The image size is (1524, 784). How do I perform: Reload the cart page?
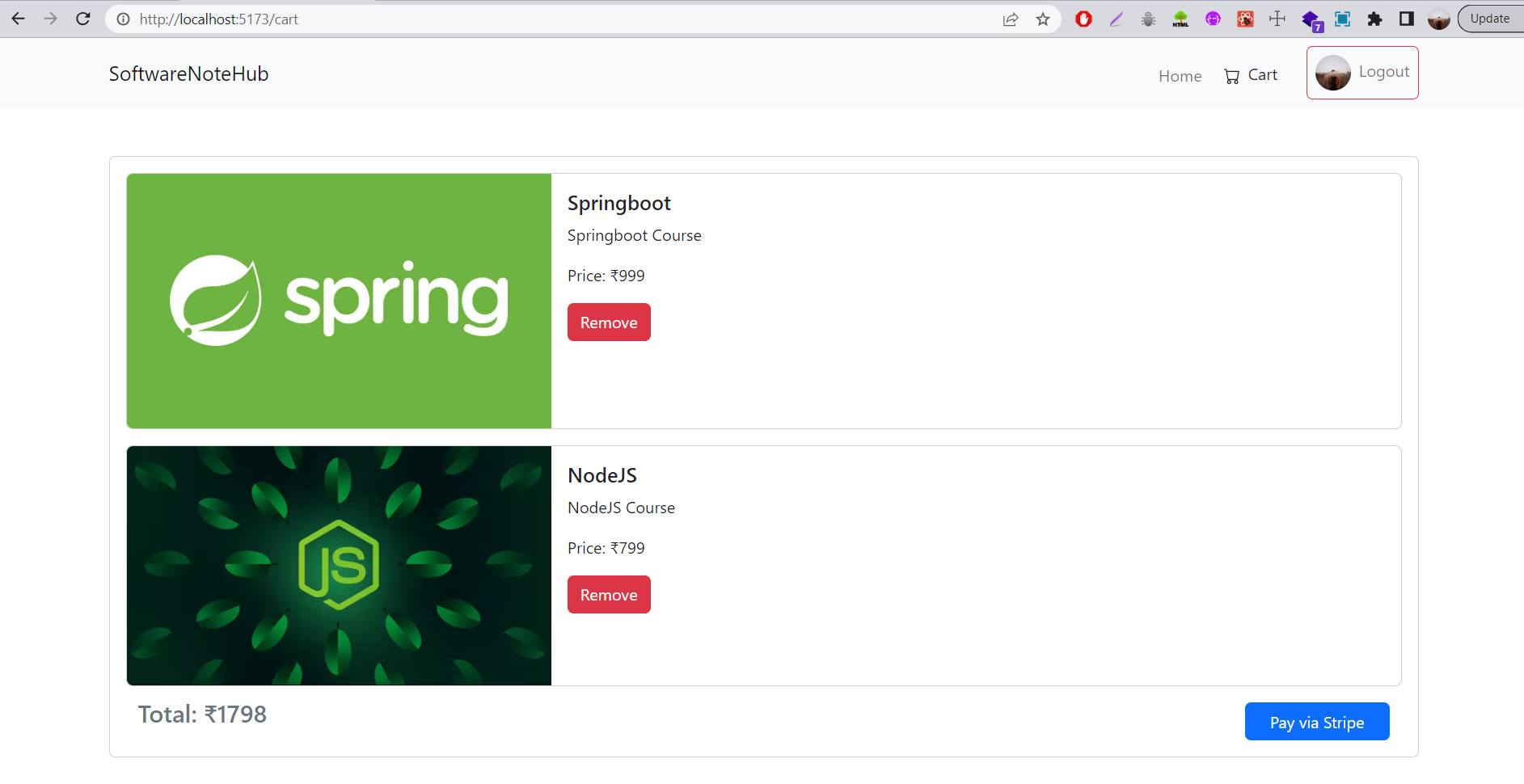coord(83,19)
